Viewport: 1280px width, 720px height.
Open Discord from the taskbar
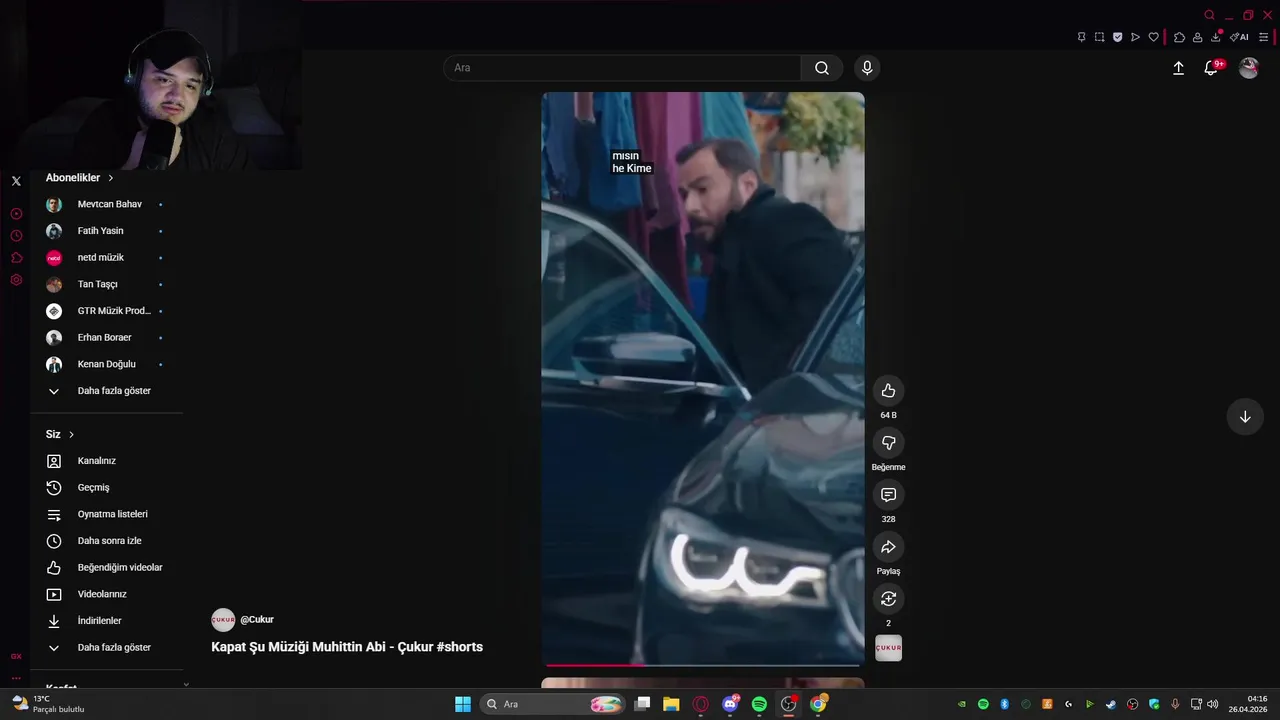pyautogui.click(x=730, y=704)
